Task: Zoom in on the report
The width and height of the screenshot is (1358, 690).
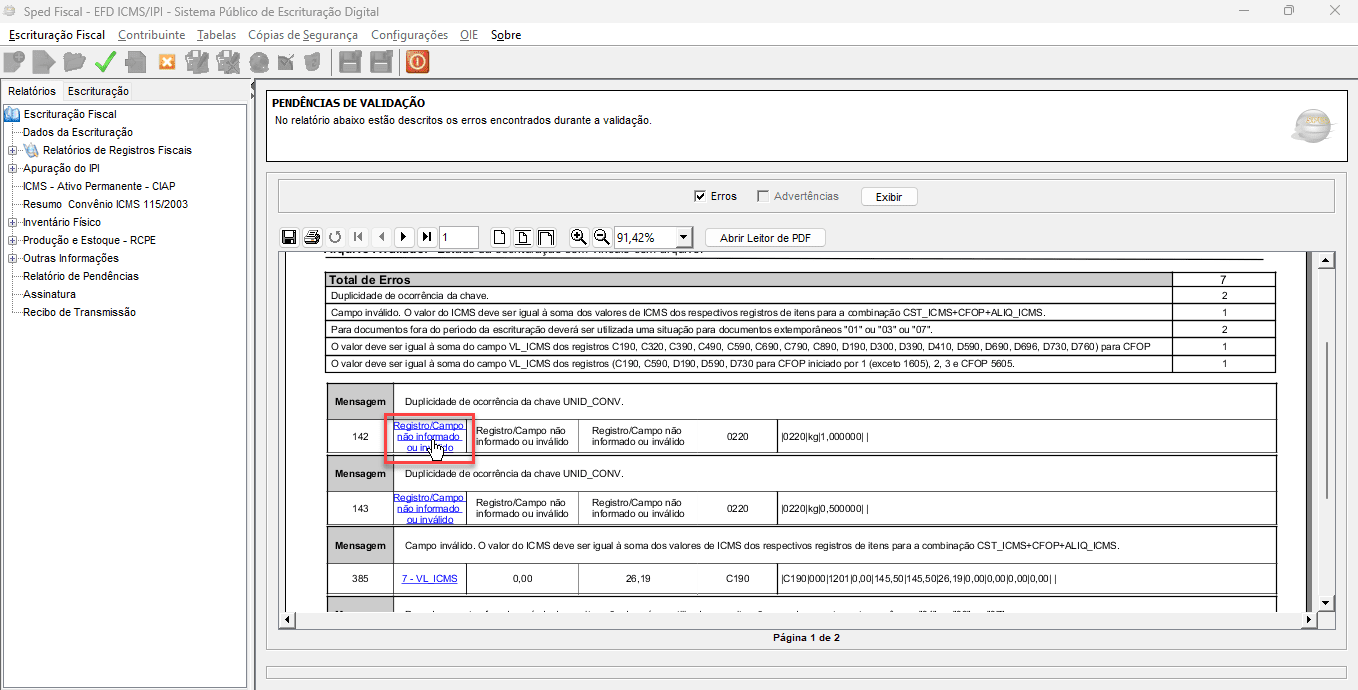Action: (578, 237)
